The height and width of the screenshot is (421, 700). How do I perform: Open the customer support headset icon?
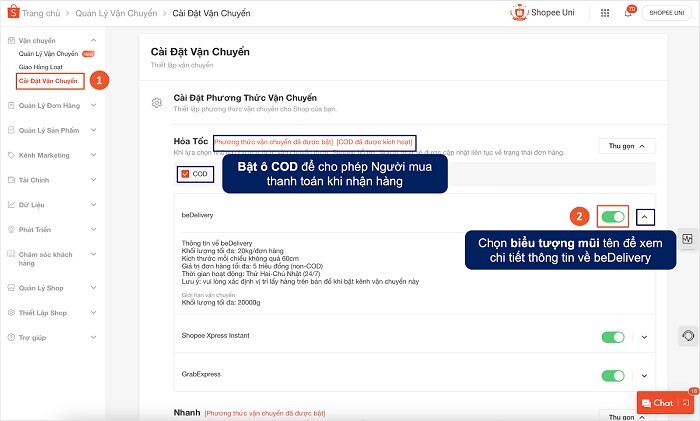pyautogui.click(x=687, y=335)
